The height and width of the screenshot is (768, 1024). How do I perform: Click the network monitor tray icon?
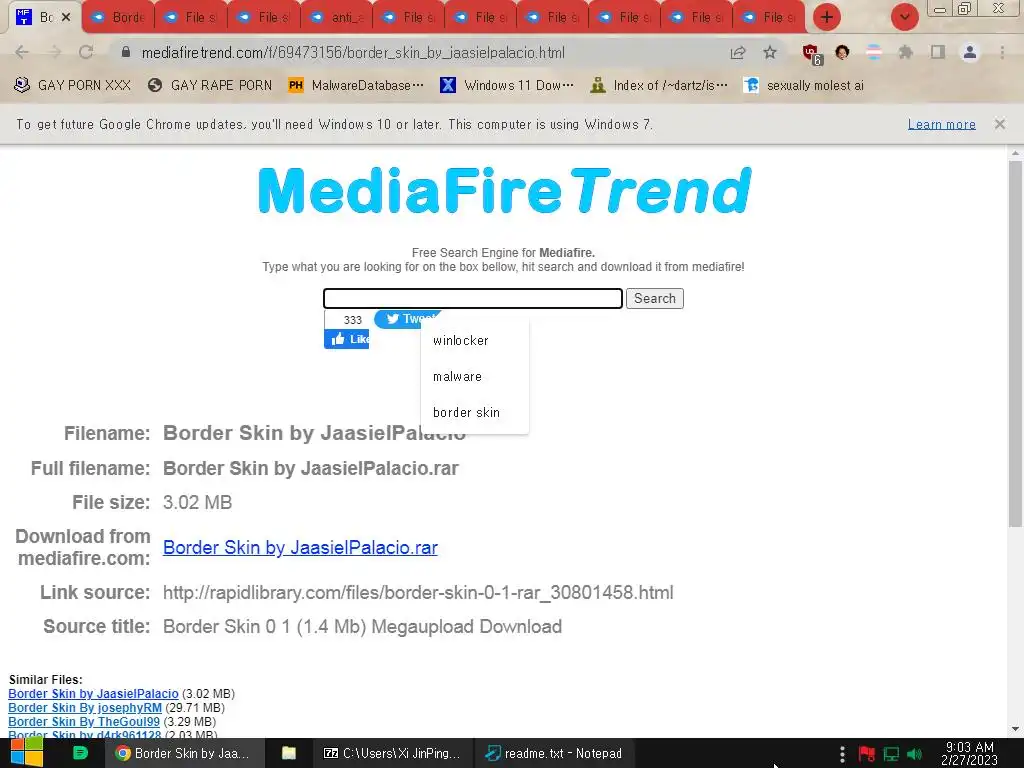[891, 754]
